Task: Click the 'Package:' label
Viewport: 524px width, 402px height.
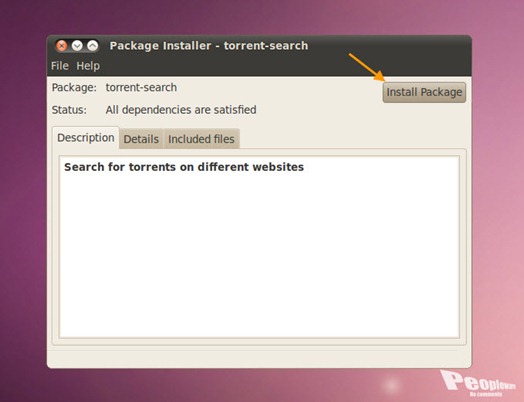Action: 74,88
